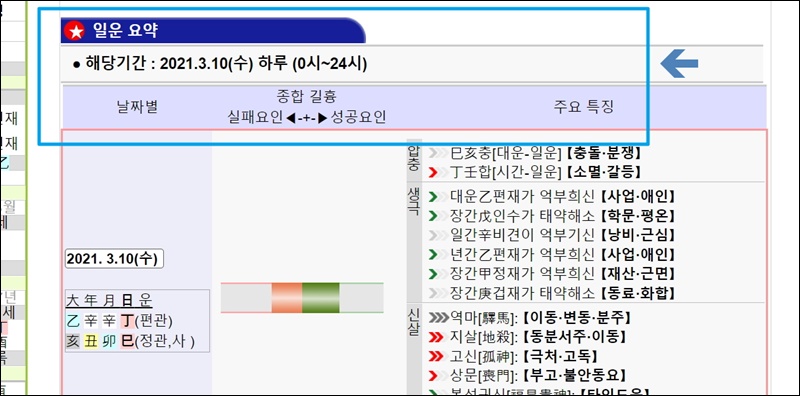Image resolution: width=800 pixels, height=396 pixels.
Task: Click the 【소멸·갈등】 text
Action: tap(604, 172)
